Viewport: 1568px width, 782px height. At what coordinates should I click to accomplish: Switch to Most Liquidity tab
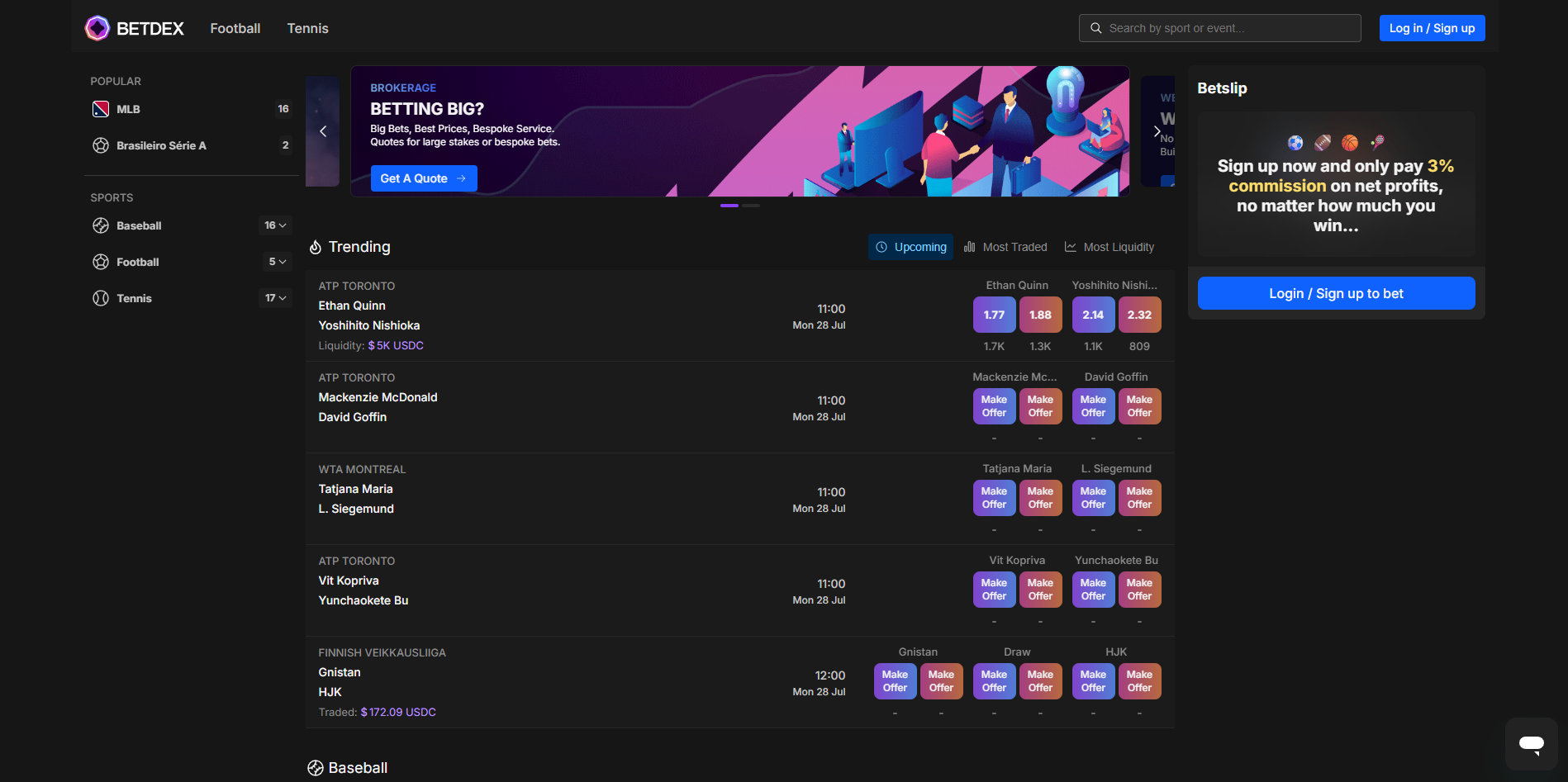pyautogui.click(x=1109, y=247)
